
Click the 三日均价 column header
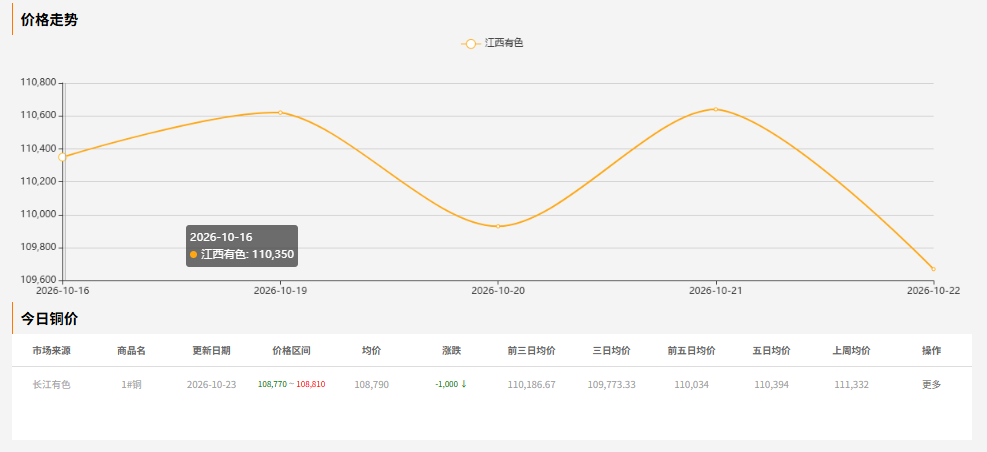click(612, 351)
